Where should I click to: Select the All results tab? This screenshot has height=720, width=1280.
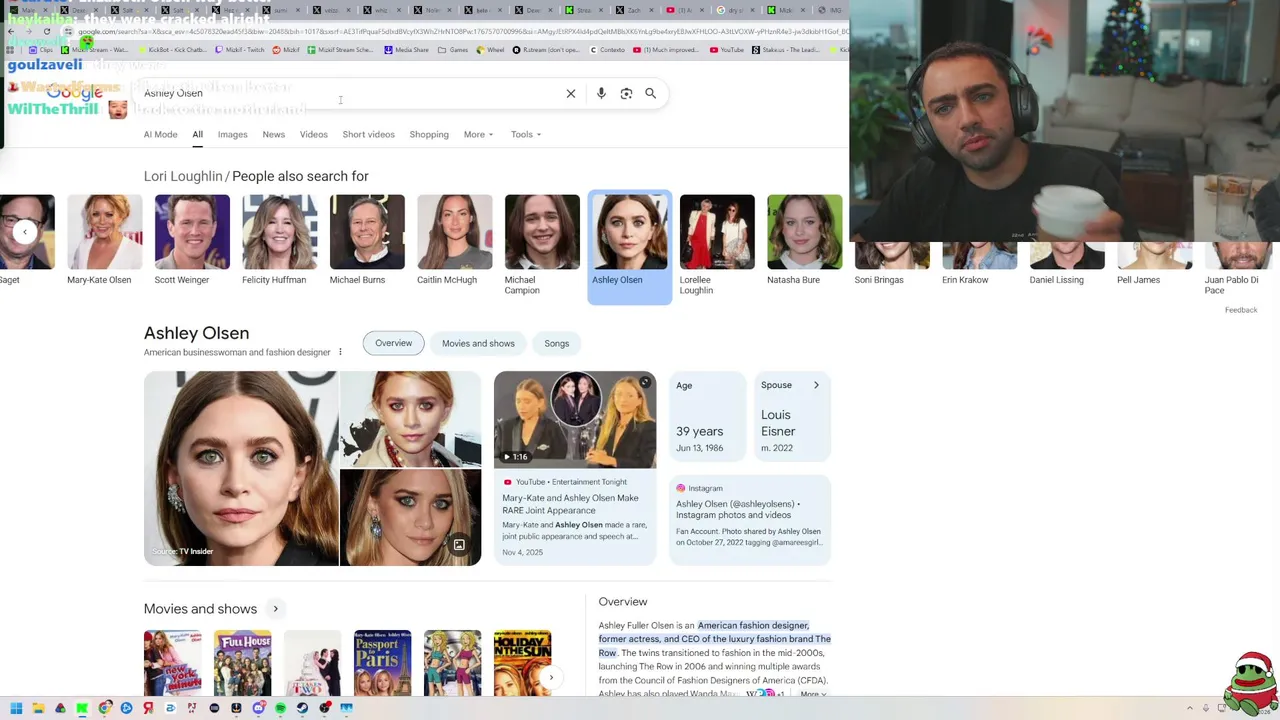point(197,134)
